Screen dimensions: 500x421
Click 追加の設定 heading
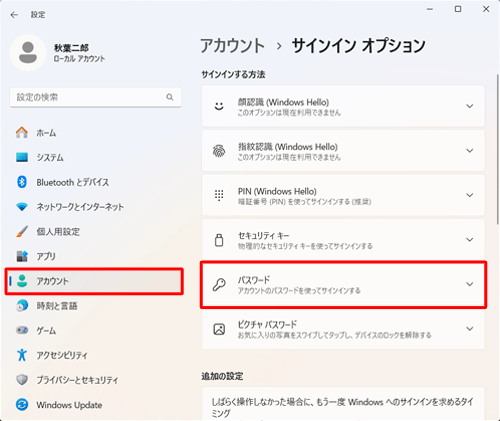pyautogui.click(x=222, y=376)
